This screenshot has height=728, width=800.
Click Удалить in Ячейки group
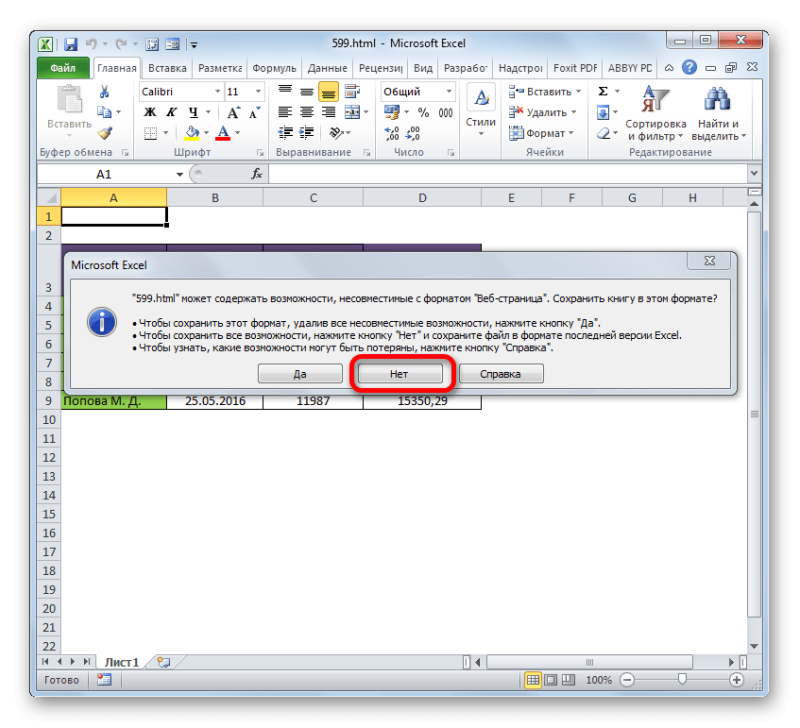coord(542,112)
